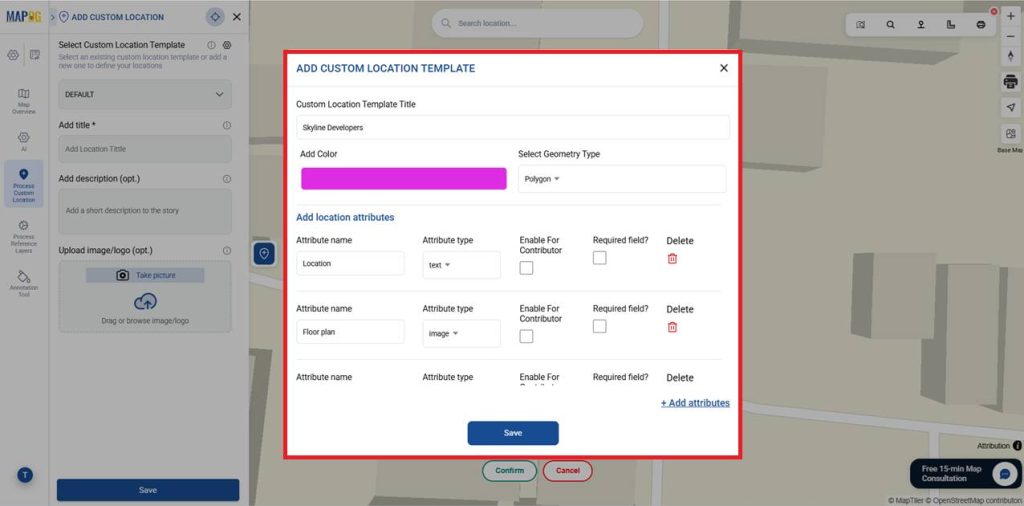Click Save in the template dialog

513,433
